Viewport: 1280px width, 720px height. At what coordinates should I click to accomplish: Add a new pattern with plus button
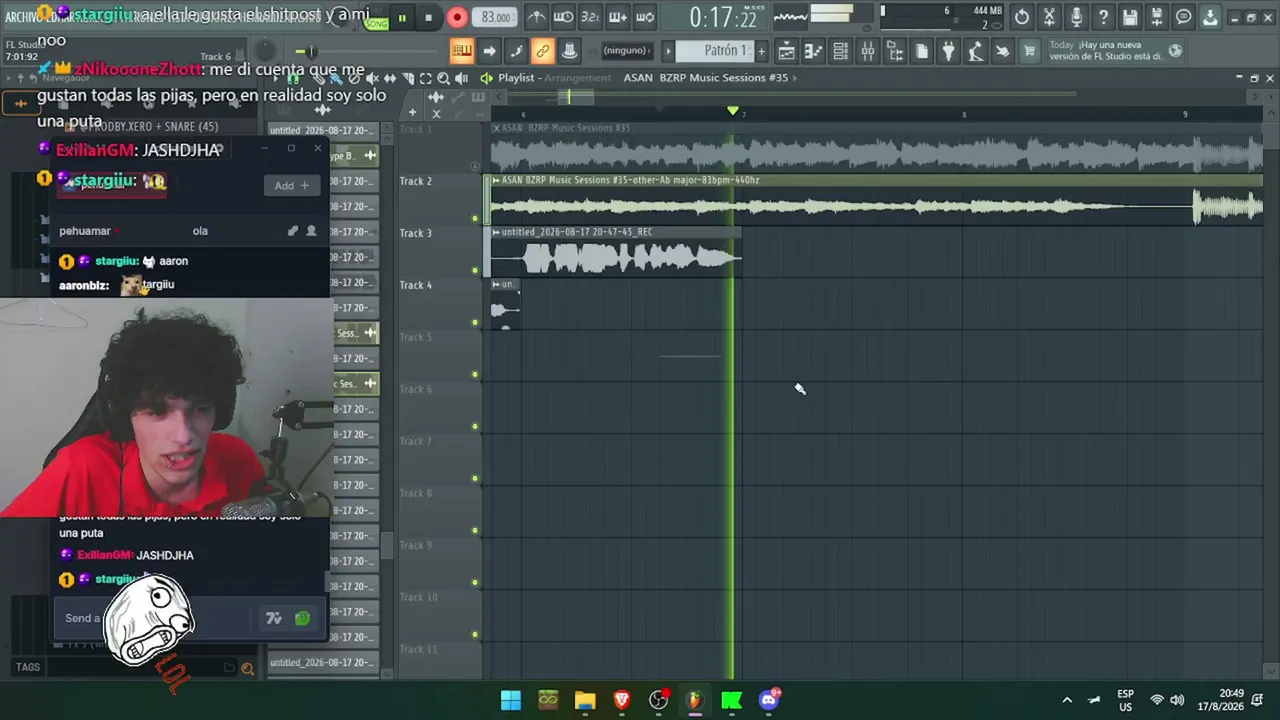click(x=761, y=51)
